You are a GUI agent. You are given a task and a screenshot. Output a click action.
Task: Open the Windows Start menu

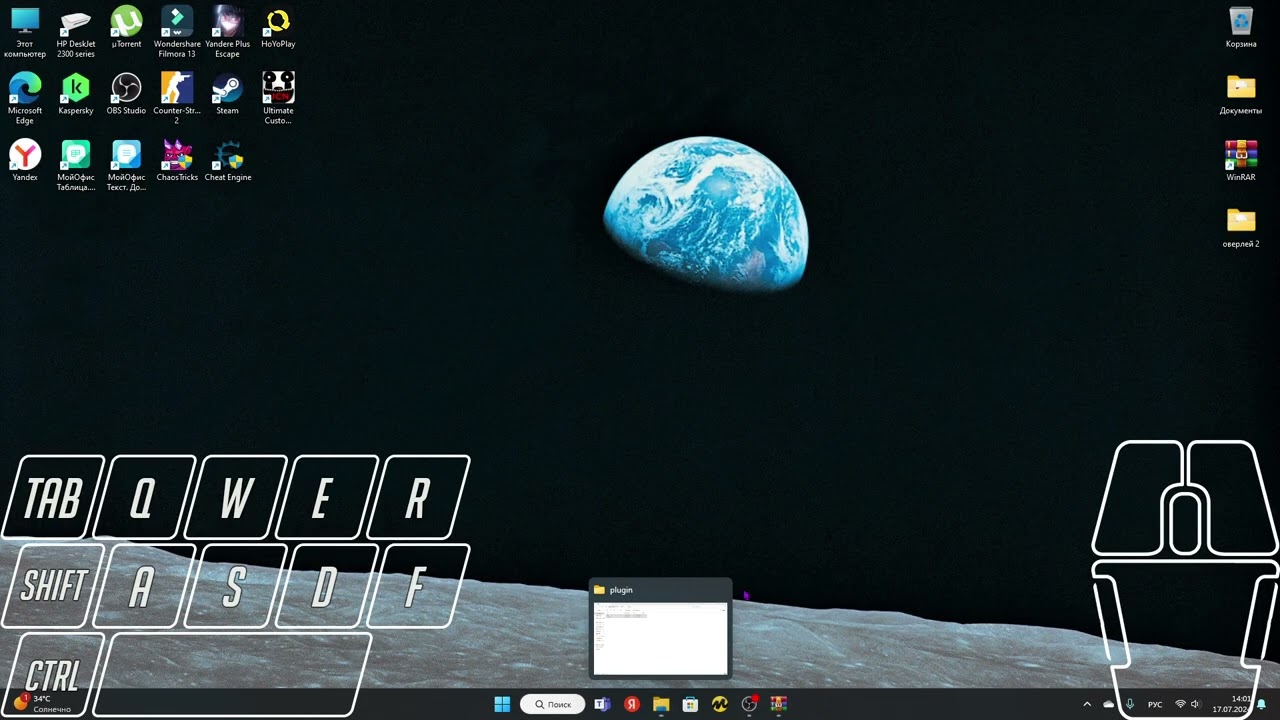click(x=502, y=704)
